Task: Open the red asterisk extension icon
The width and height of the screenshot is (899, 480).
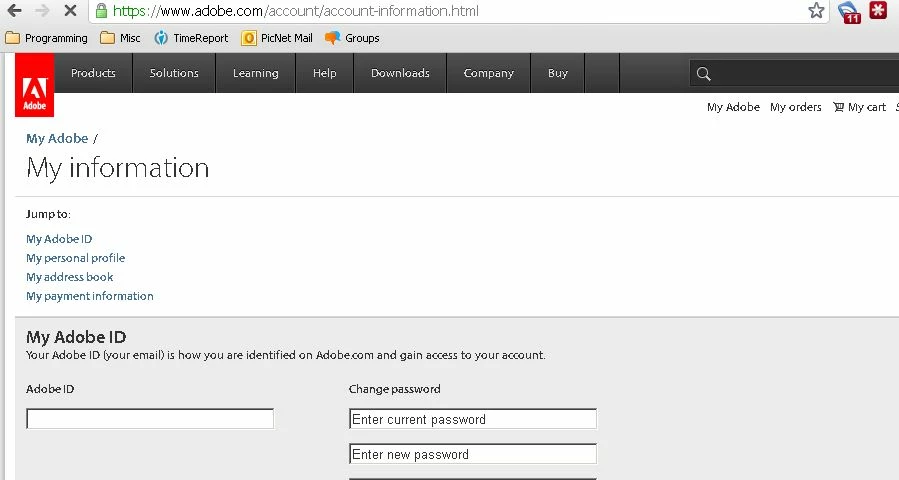Action: tap(878, 10)
